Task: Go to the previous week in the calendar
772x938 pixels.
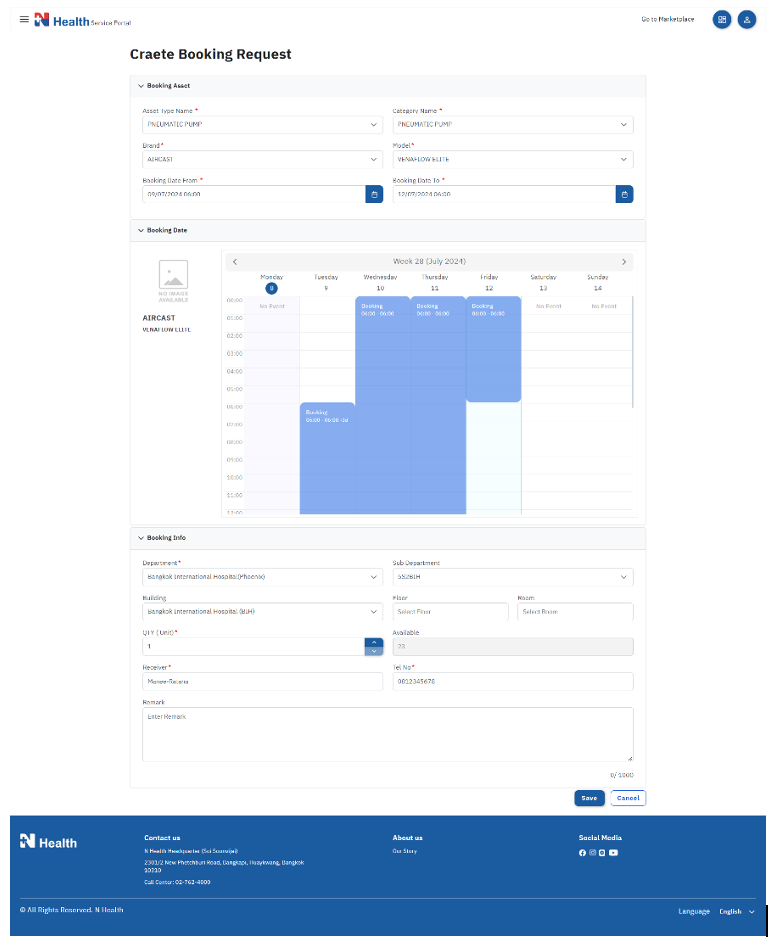Action: tap(235, 262)
